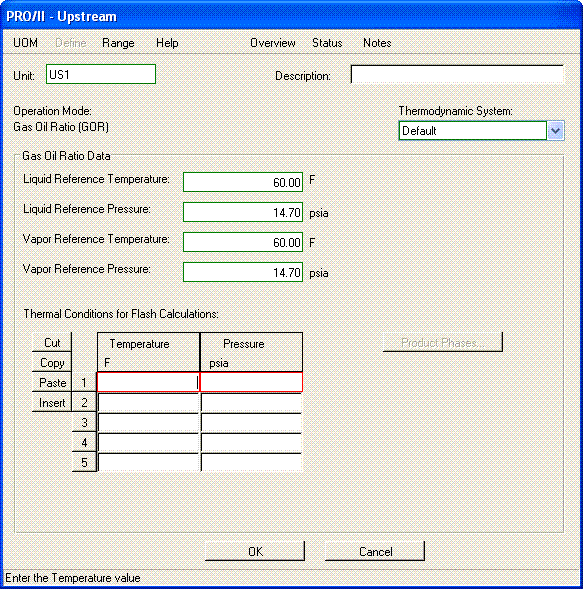Select row 3 Temperature cell
This screenshot has width=586, height=589.
click(x=148, y=422)
